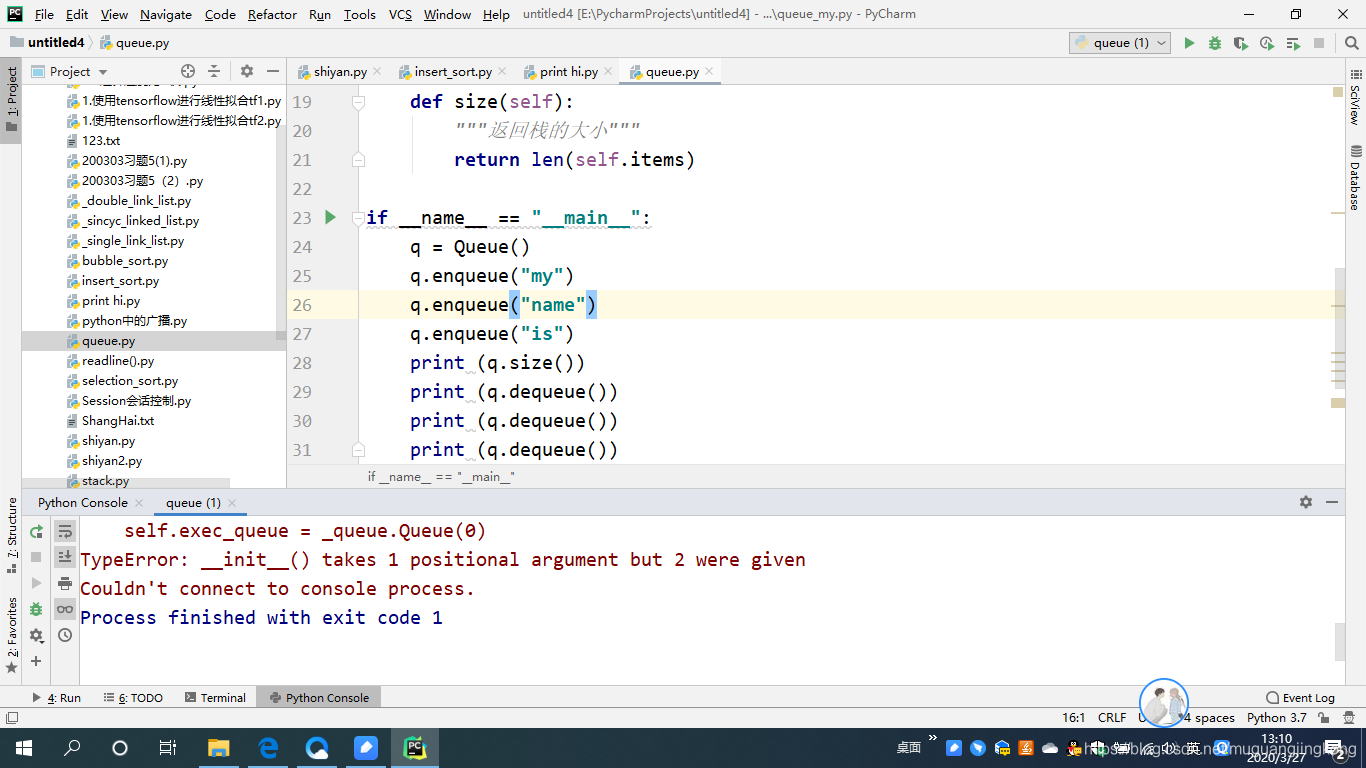Screen dimensions: 1366x768
Task: Toggle the 1: Project side tab
Action: click(x=11, y=99)
